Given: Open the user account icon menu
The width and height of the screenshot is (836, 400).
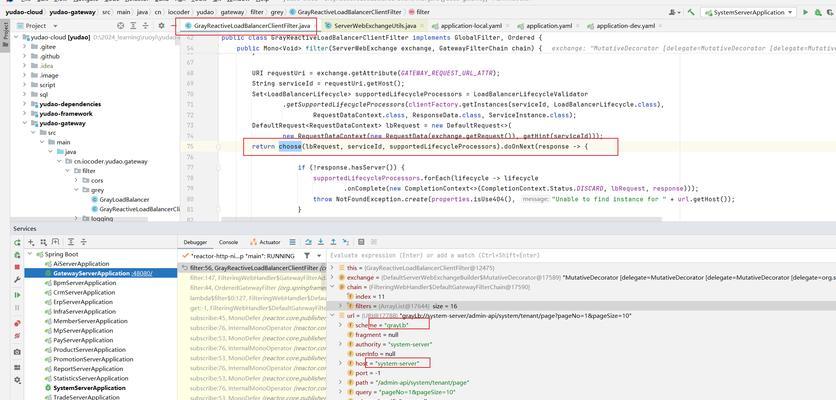Looking at the screenshot, I should [x=675, y=12].
